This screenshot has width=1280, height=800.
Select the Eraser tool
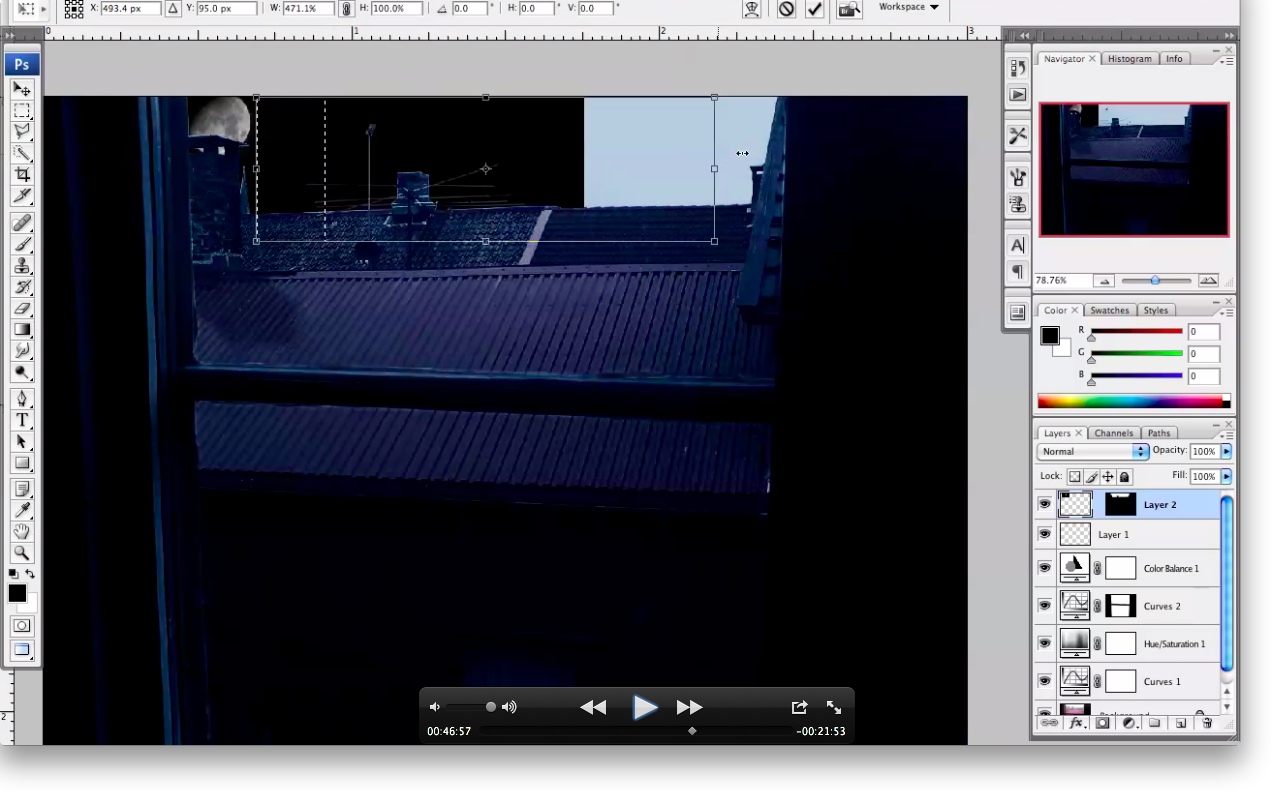point(22,308)
